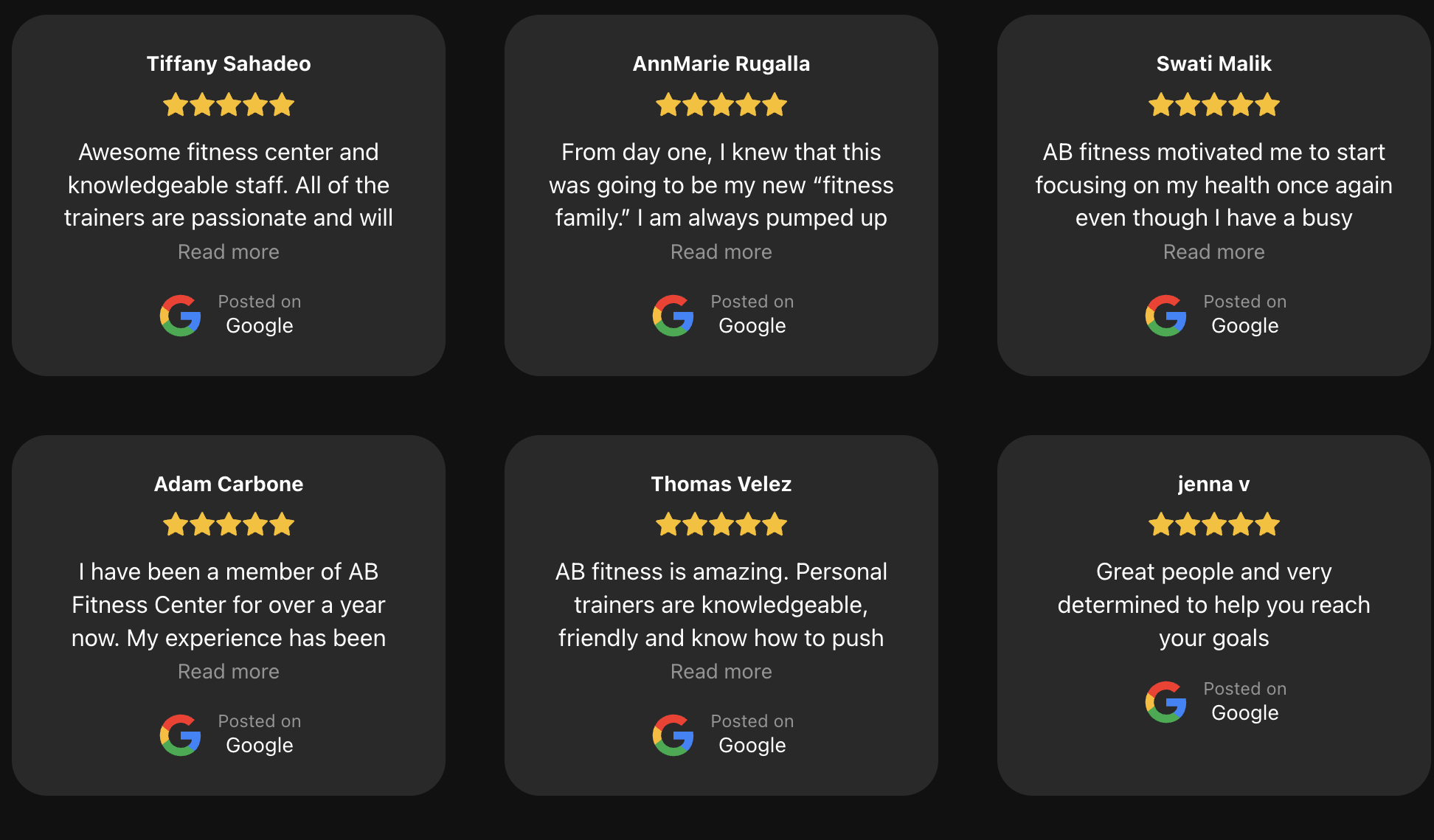Expand Swati Malik's review with Read more
This screenshot has width=1434, height=840.
1214,252
